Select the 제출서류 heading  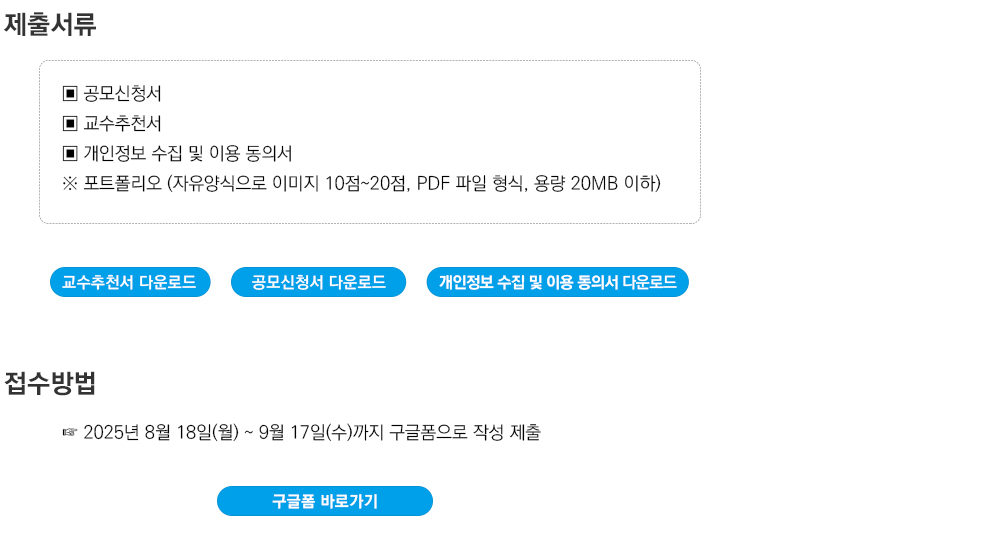coord(50,25)
